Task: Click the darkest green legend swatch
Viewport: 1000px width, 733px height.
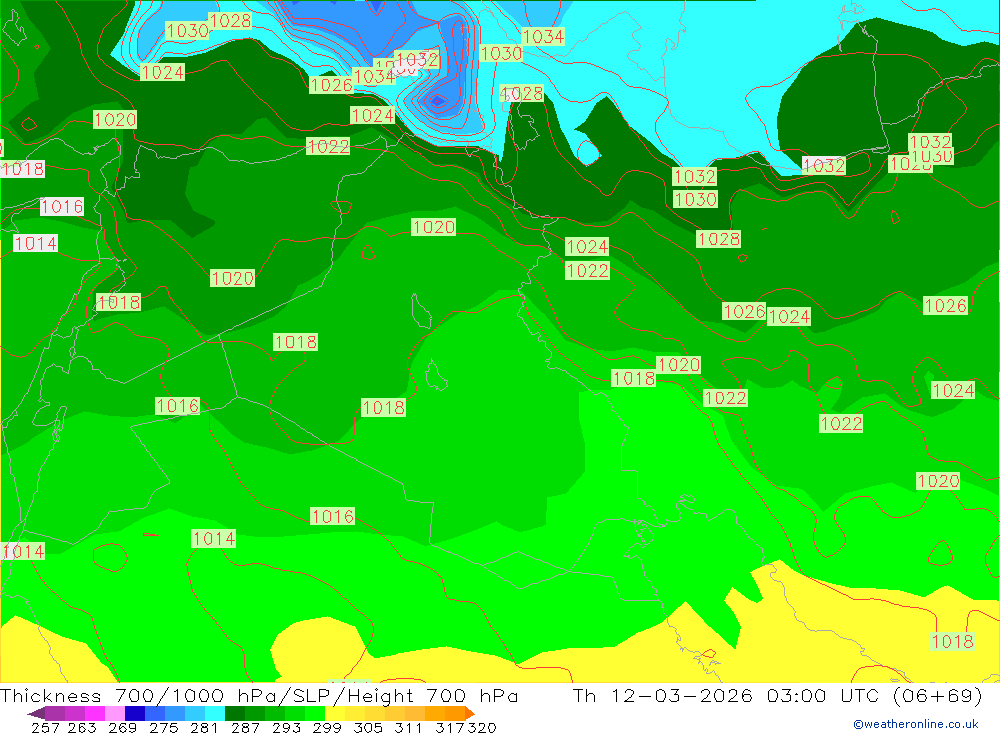Action: coord(235,713)
